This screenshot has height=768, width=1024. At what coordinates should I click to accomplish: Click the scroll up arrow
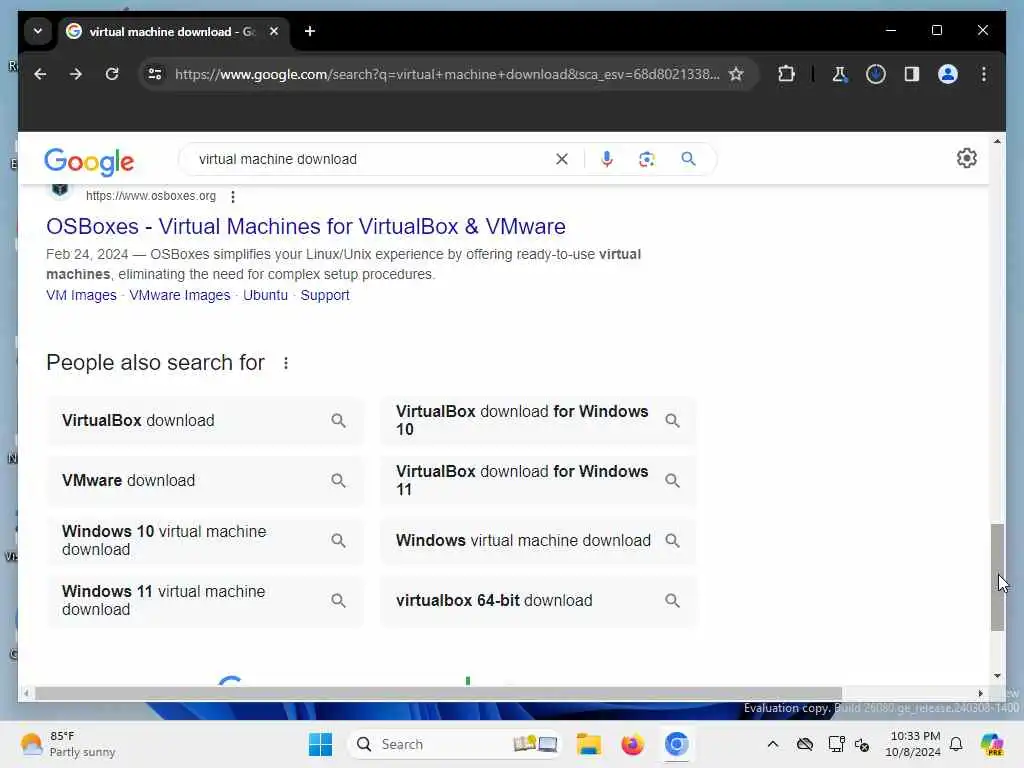(x=997, y=141)
